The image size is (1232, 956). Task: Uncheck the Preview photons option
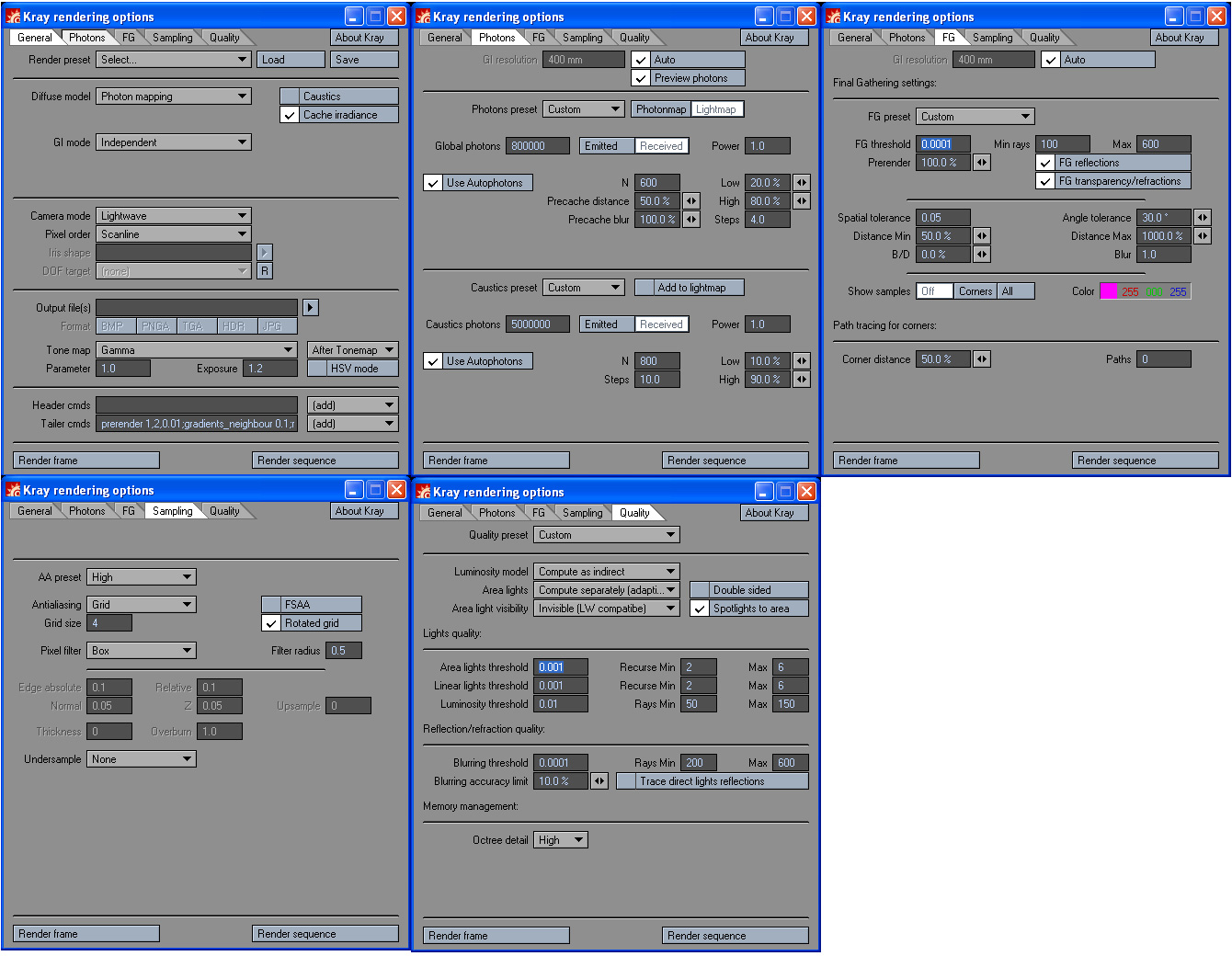tap(641, 78)
